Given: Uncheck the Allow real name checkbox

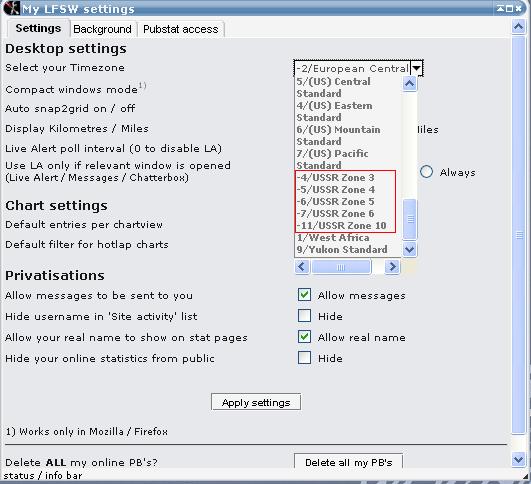Looking at the screenshot, I should [x=304, y=337].
